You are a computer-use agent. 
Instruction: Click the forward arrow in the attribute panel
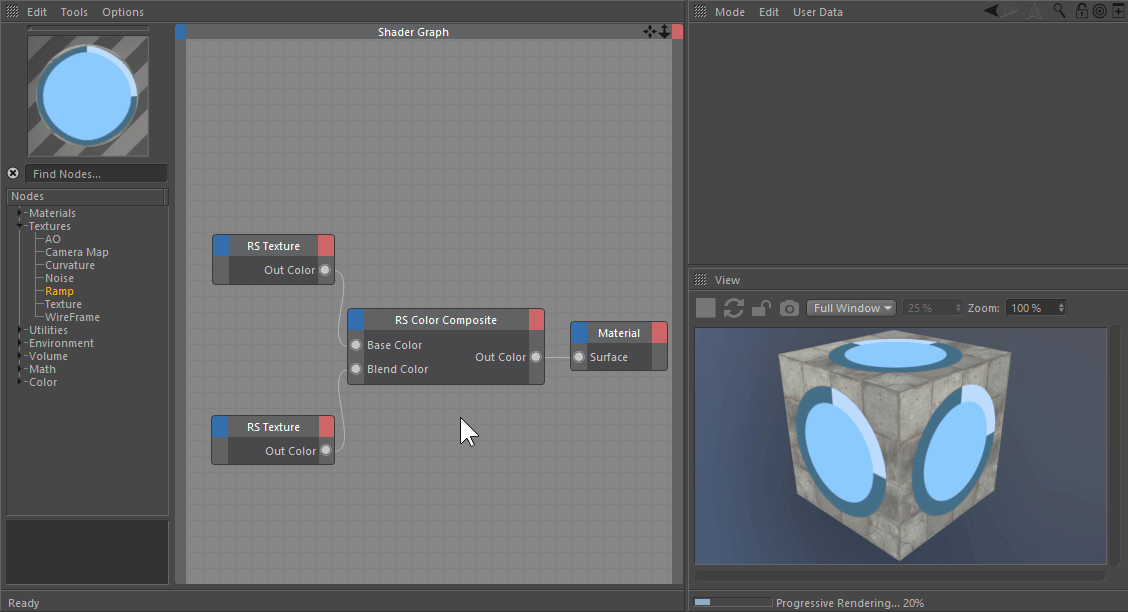coord(1011,11)
